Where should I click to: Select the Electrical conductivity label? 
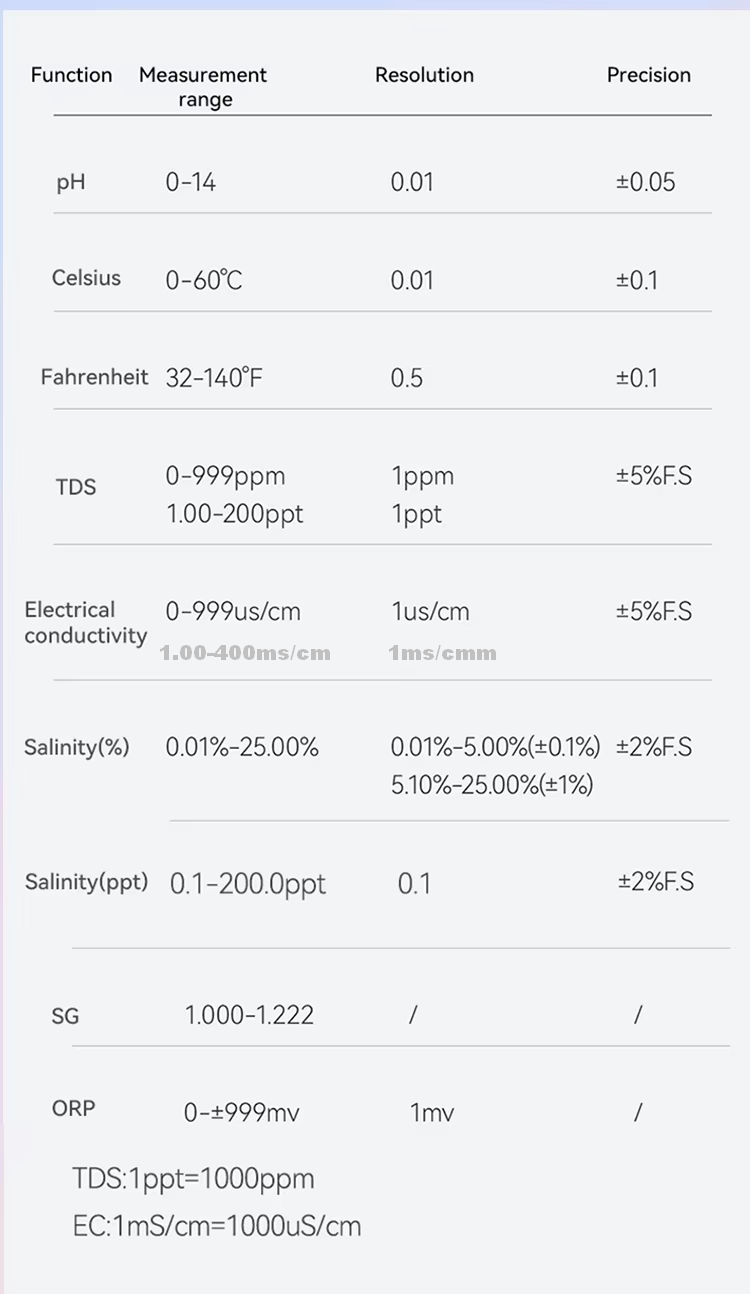coord(85,623)
